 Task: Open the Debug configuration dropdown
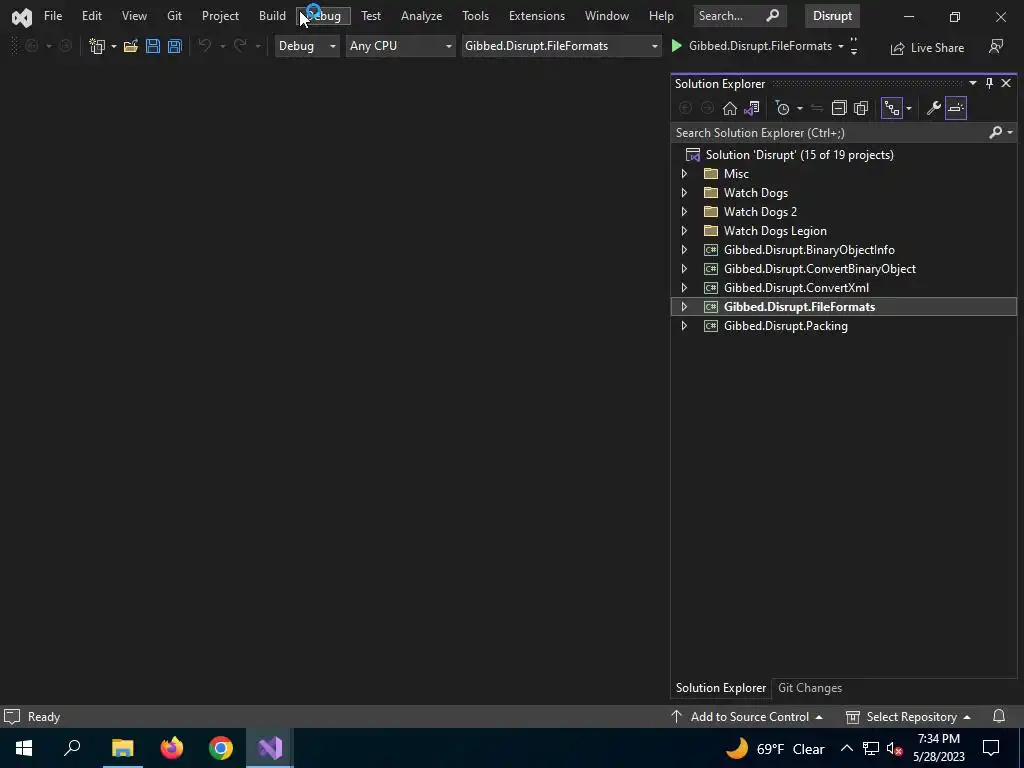click(307, 46)
